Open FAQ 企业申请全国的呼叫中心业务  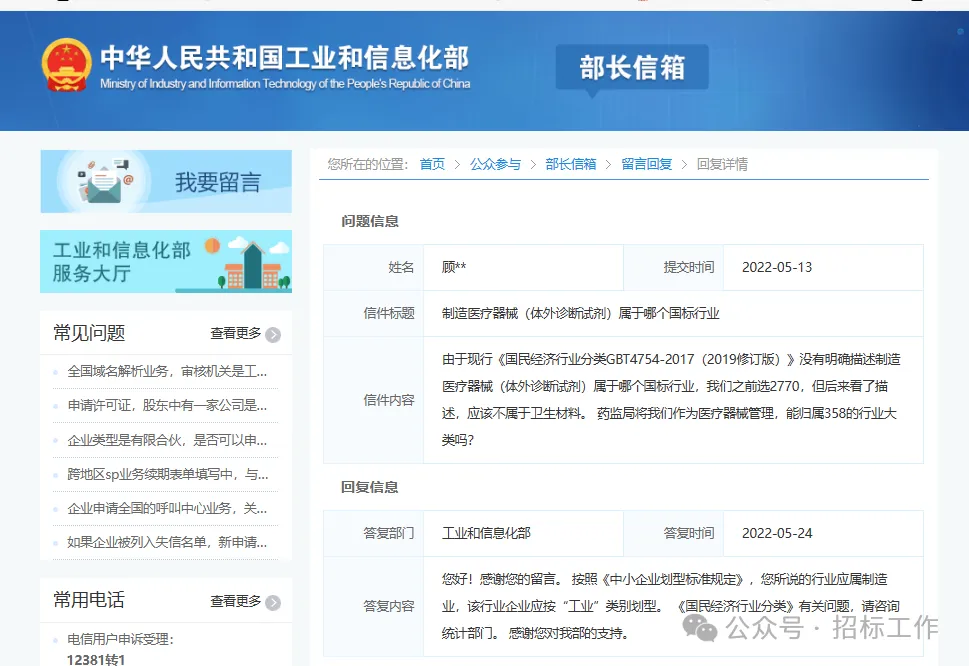coord(167,508)
